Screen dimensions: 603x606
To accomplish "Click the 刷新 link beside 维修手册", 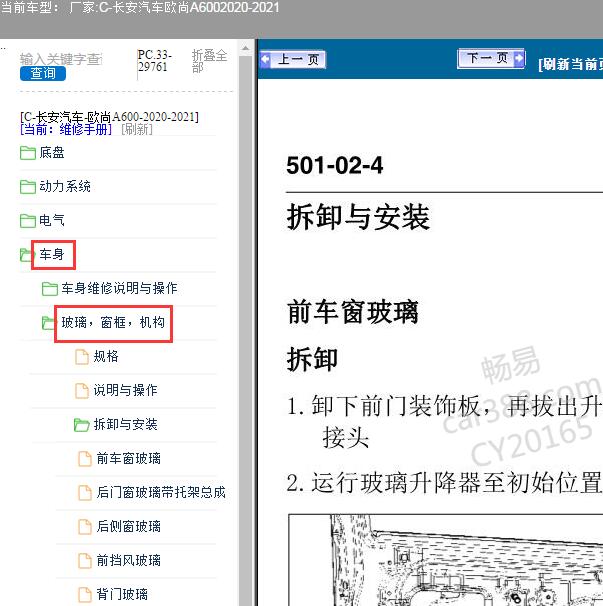I will [x=137, y=129].
